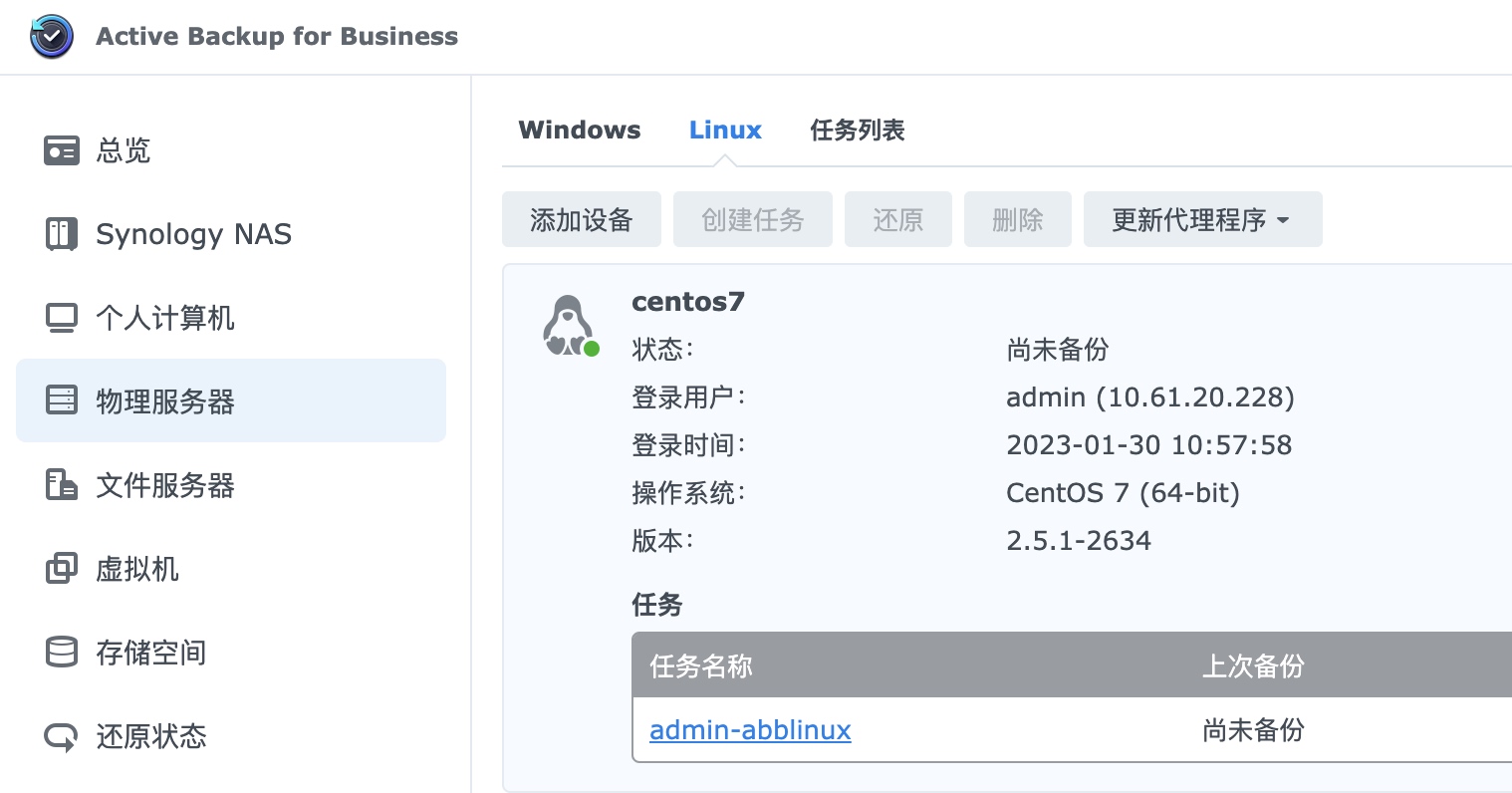
Task: Click the 登录时间 label
Action: tap(688, 445)
